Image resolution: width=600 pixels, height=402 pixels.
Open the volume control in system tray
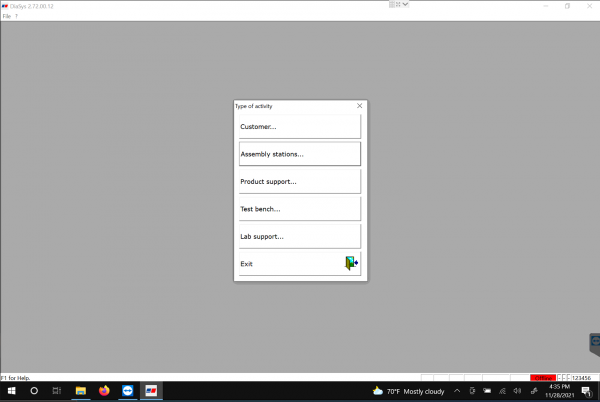(x=517, y=391)
